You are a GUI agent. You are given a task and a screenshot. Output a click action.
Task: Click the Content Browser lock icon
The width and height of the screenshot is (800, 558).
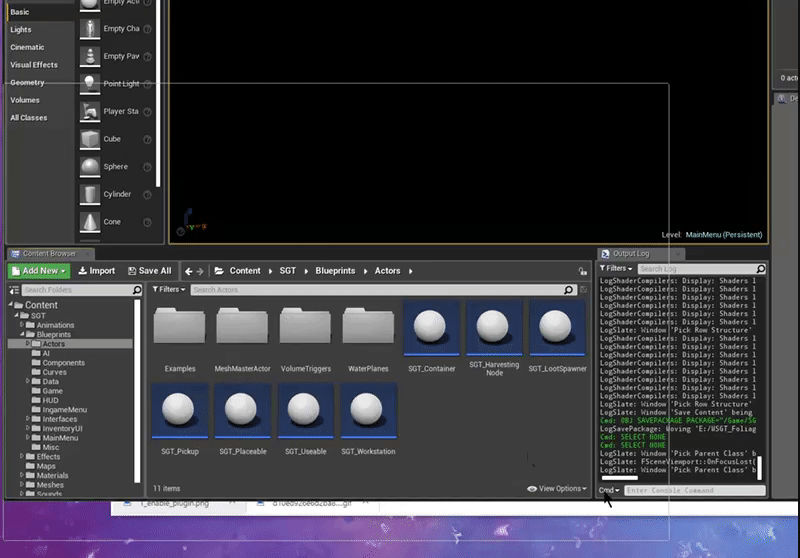pyautogui.click(x=583, y=271)
